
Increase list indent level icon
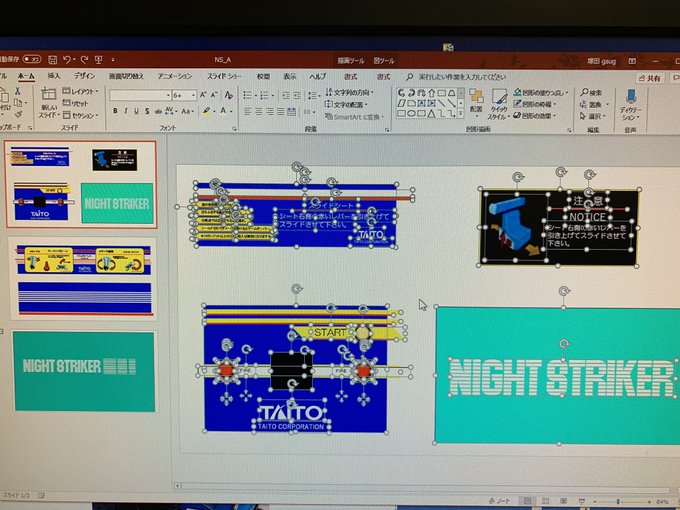click(x=297, y=95)
